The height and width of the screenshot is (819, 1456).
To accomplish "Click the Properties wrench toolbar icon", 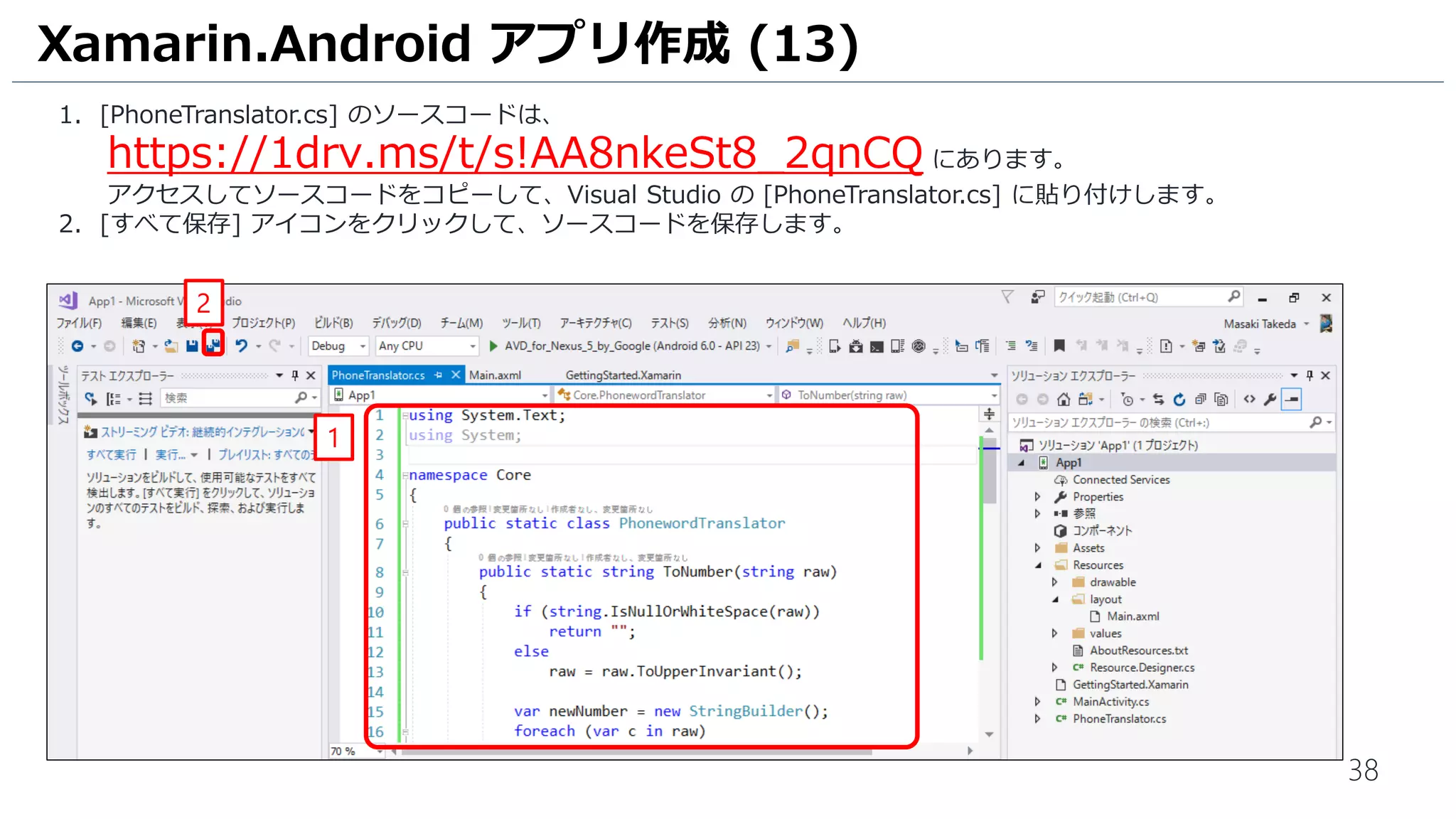I will 1270,400.
